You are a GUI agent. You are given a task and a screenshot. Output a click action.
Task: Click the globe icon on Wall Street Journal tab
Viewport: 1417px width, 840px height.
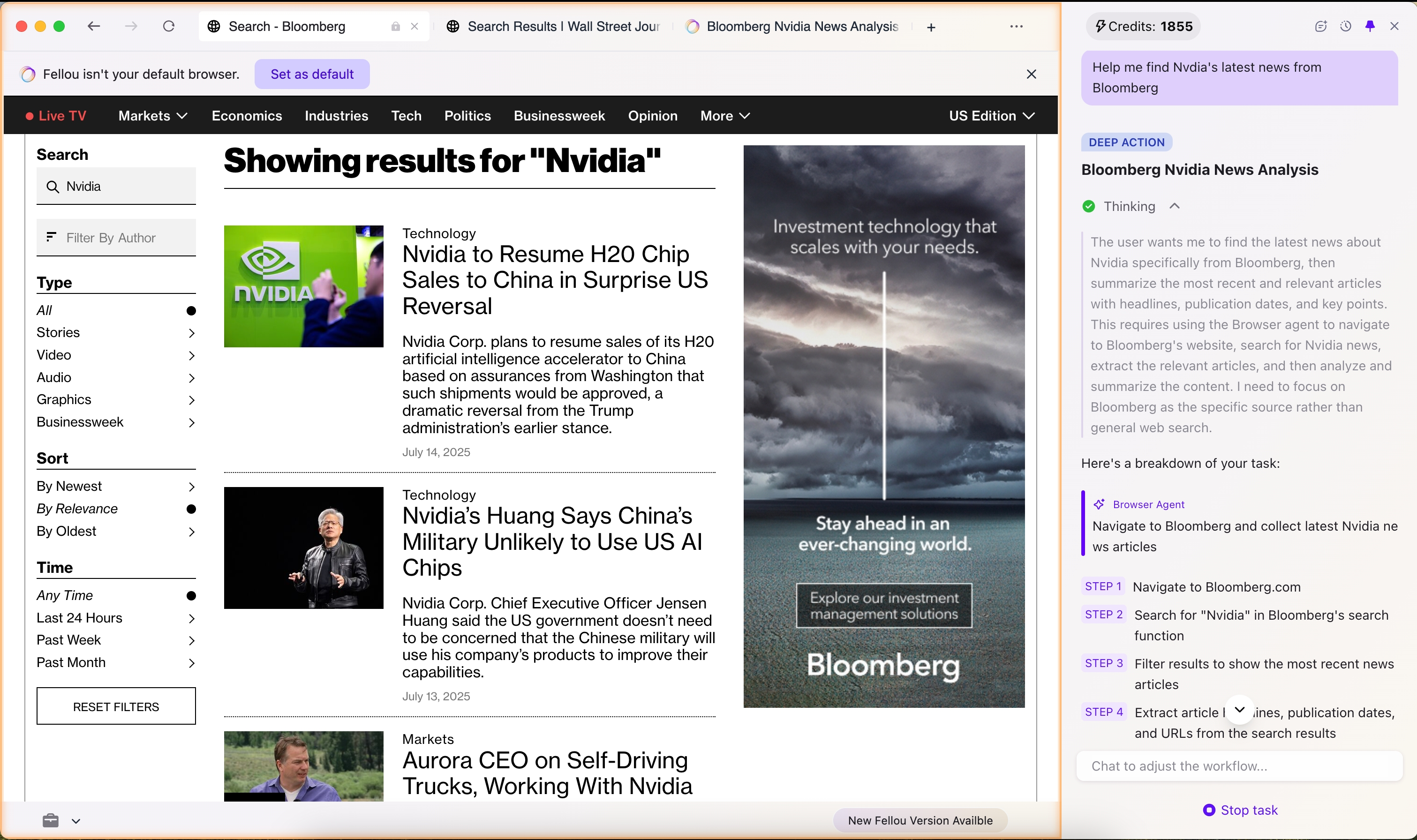click(453, 26)
